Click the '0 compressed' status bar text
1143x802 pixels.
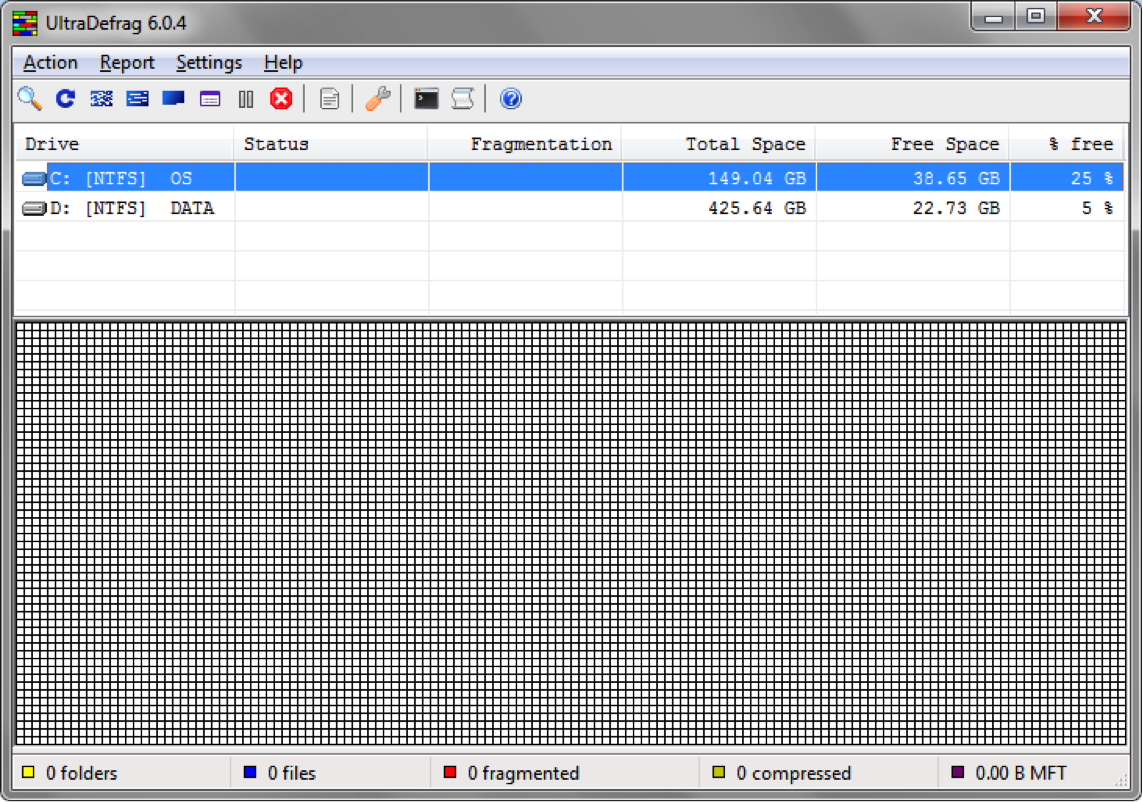point(794,773)
